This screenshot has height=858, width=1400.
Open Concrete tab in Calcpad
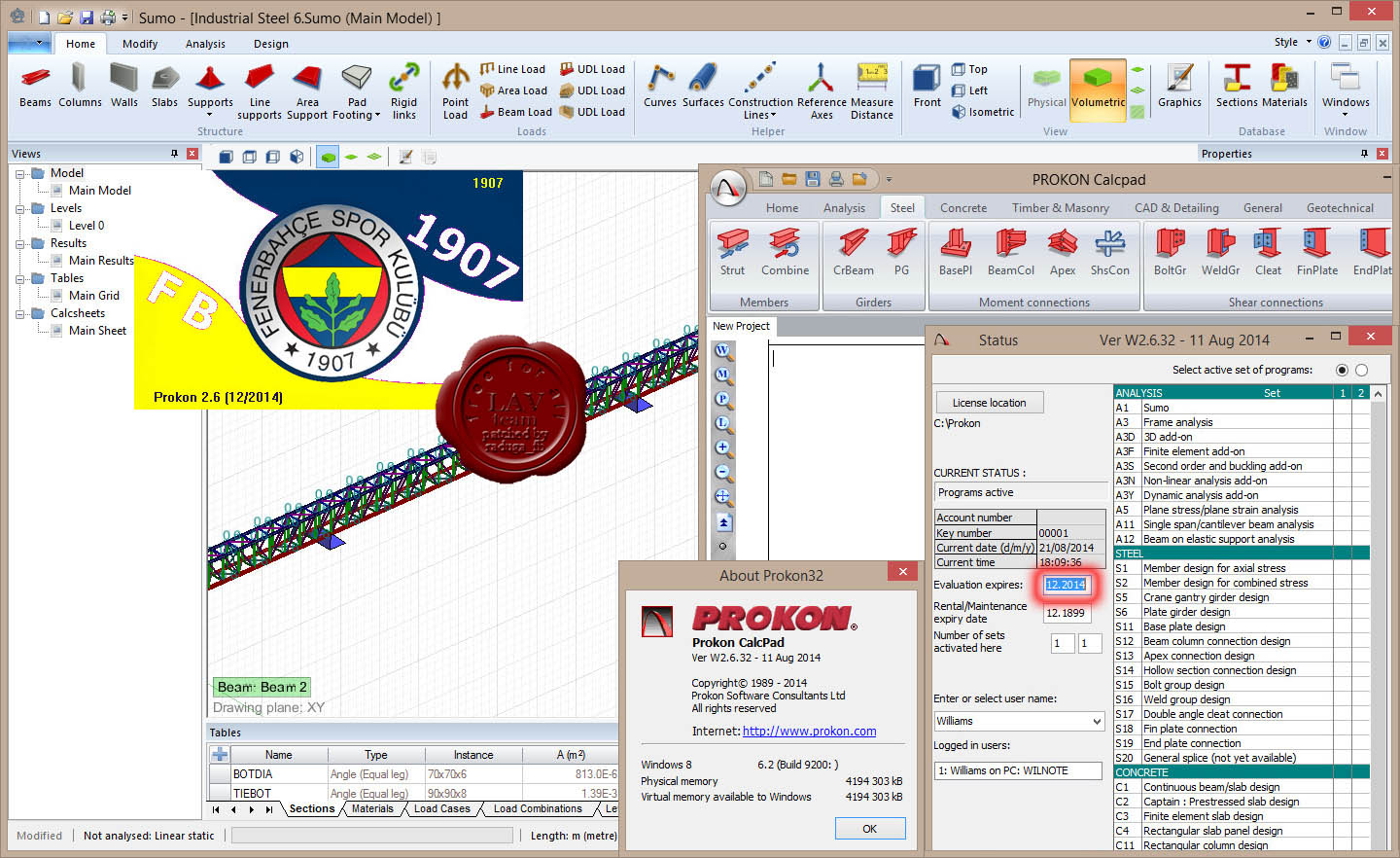click(963, 208)
